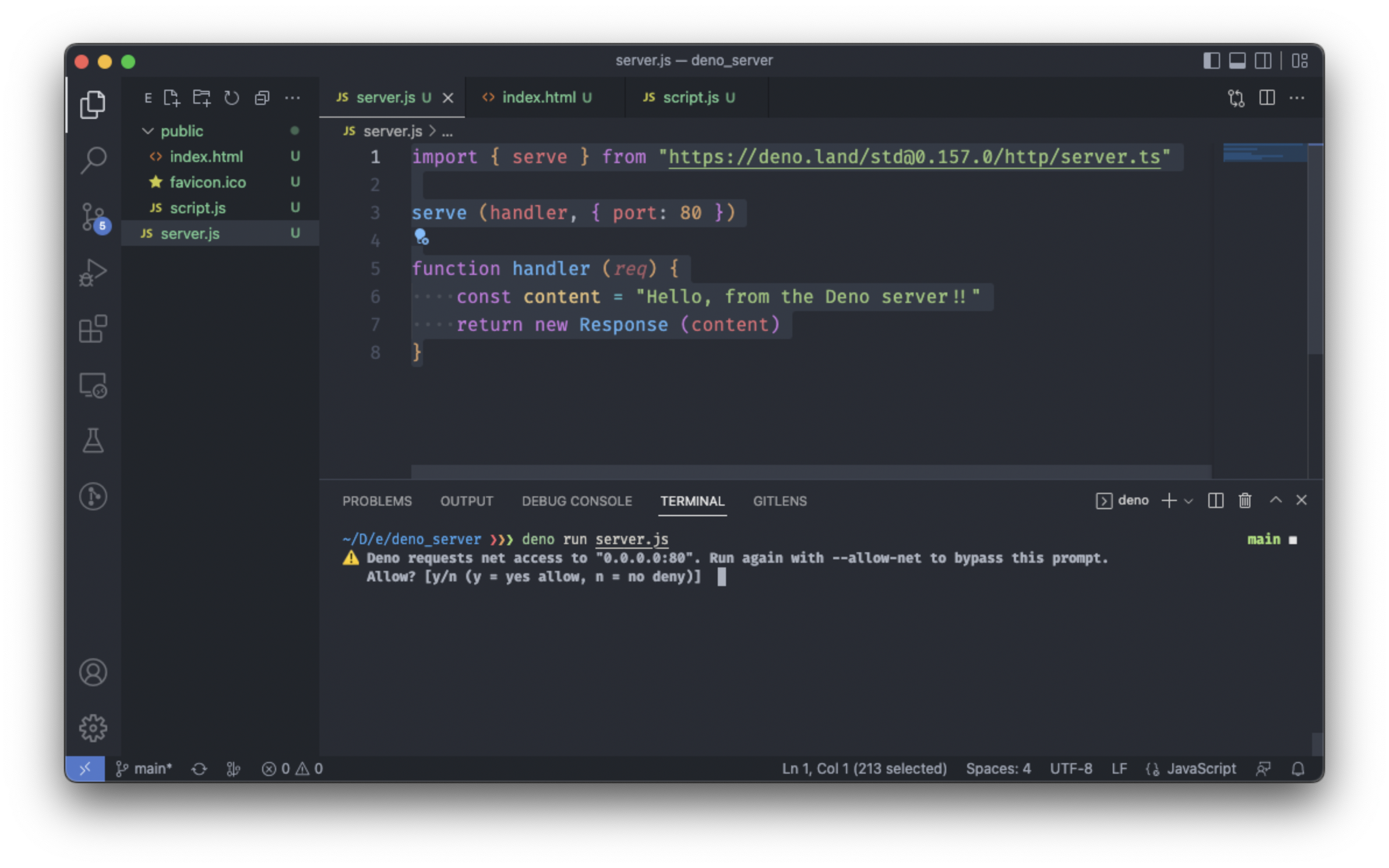Open script.js in explorer tree
Image resolution: width=1389 pixels, height=868 pixels.
pos(220,208)
